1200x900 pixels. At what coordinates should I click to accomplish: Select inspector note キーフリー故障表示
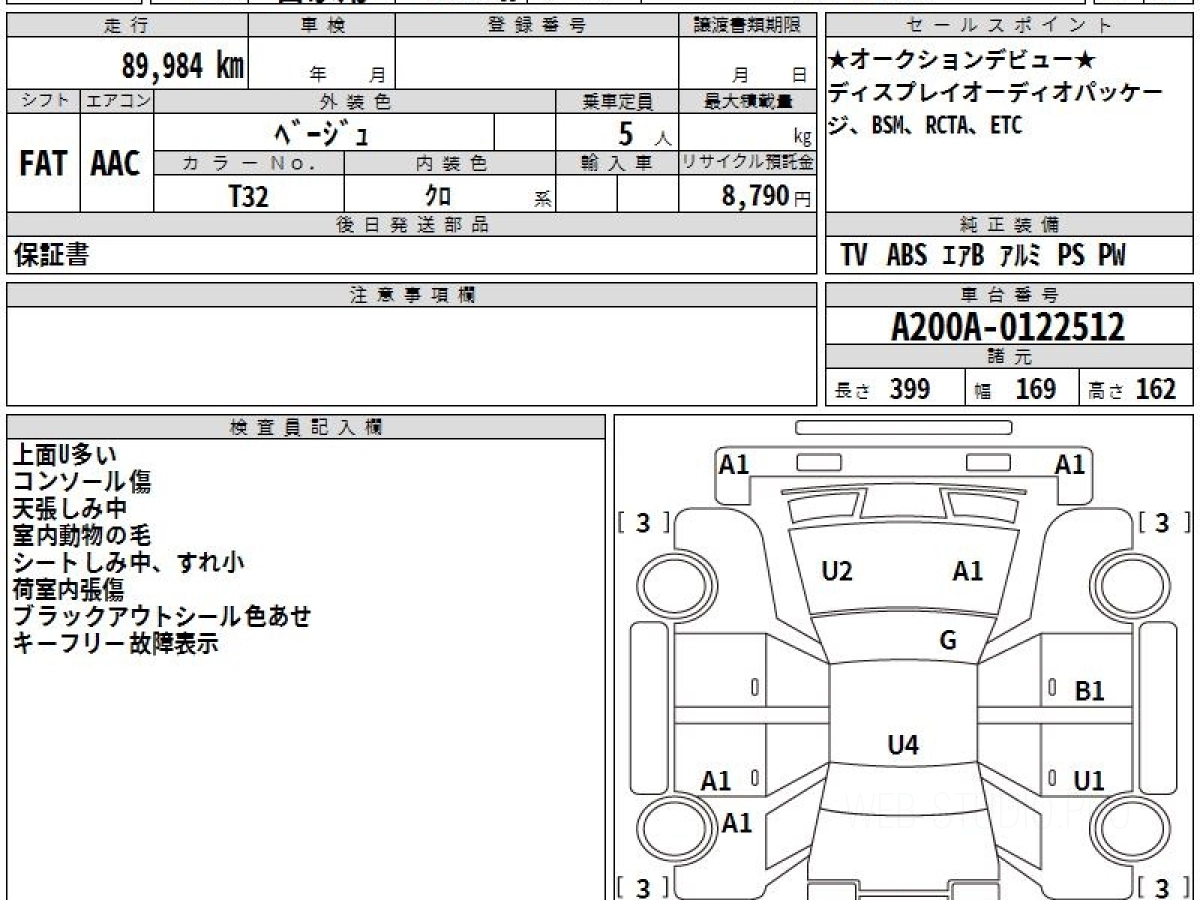tap(115, 644)
